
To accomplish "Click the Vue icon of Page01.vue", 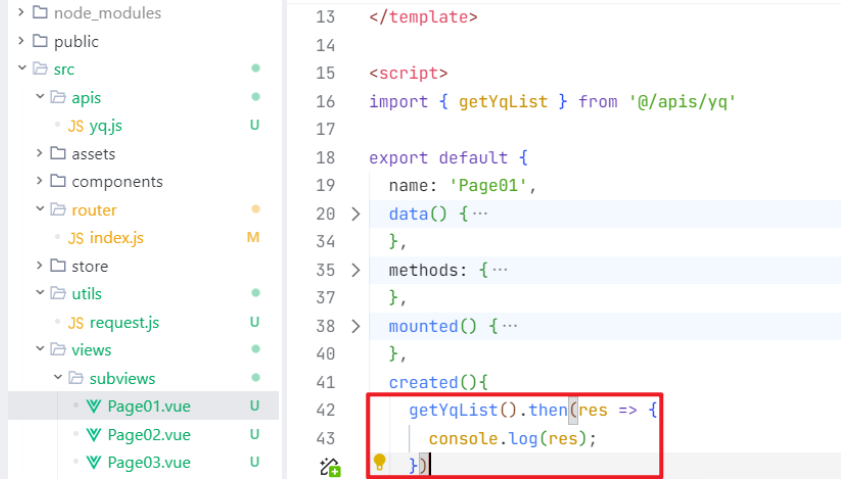I will point(93,407).
